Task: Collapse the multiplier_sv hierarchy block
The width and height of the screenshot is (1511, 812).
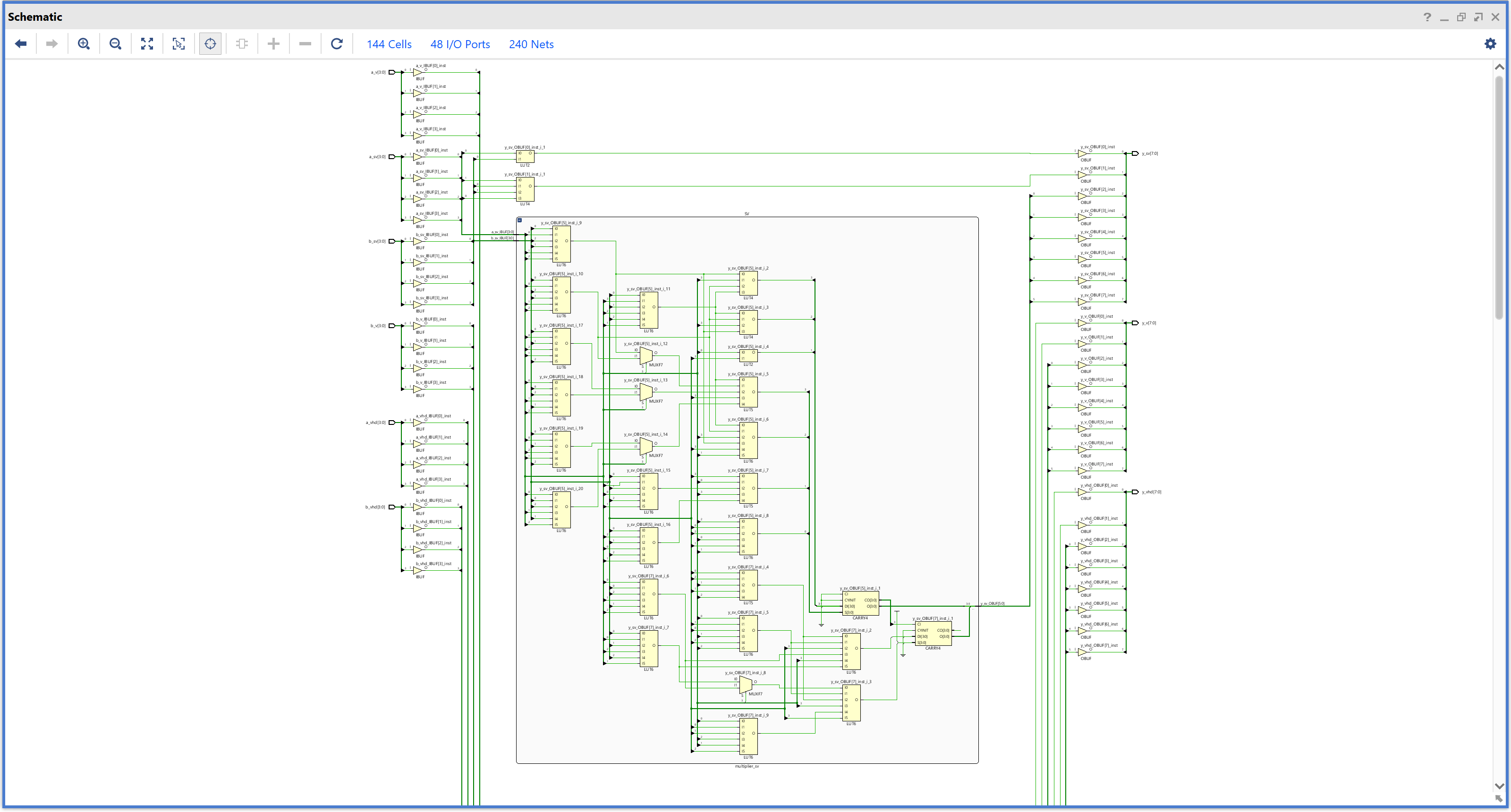Action: click(520, 220)
